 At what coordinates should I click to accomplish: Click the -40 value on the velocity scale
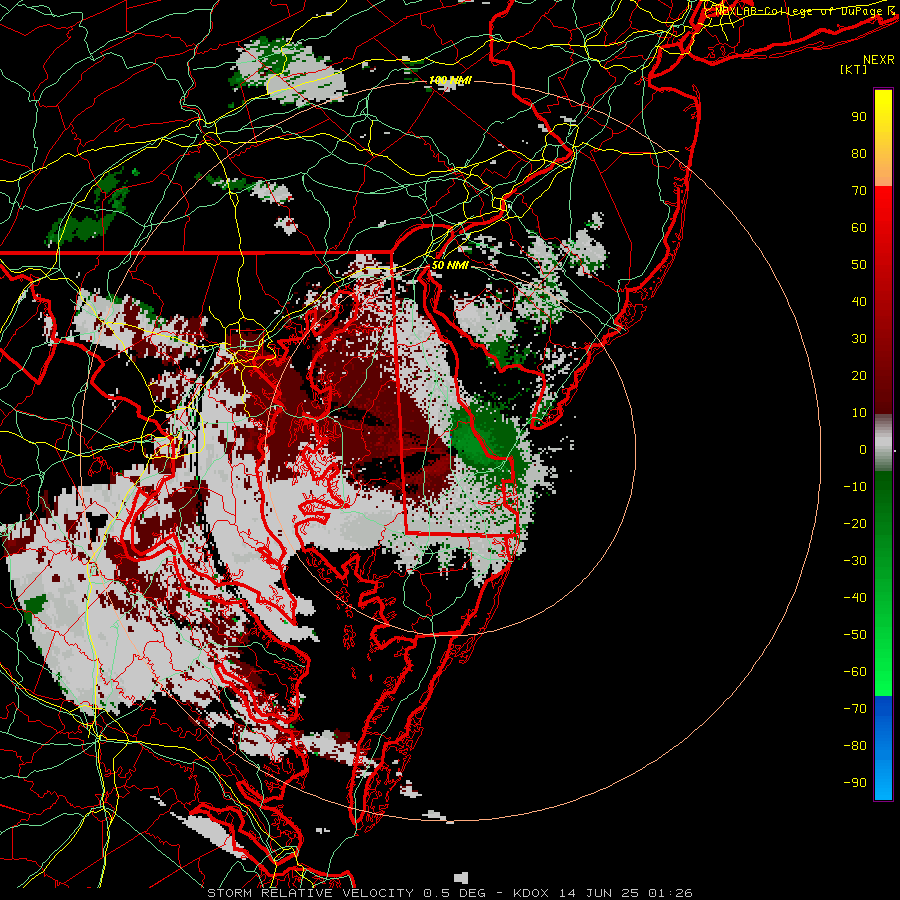855,598
